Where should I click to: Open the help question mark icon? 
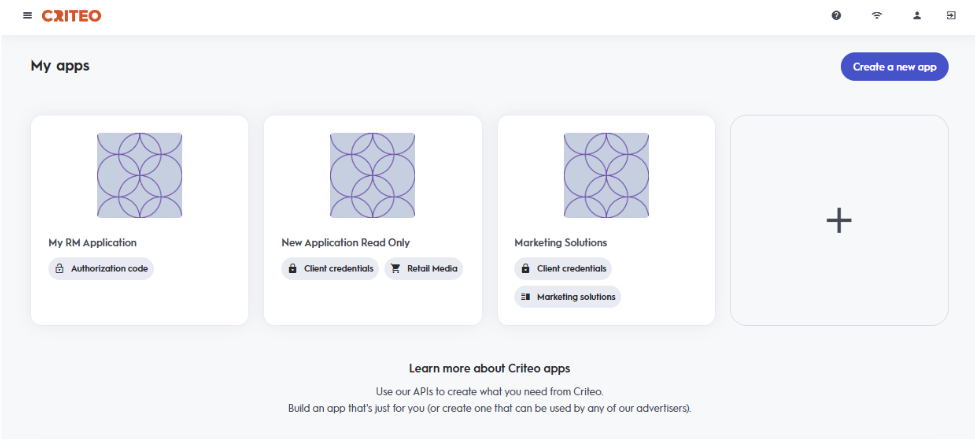pyautogui.click(x=836, y=16)
